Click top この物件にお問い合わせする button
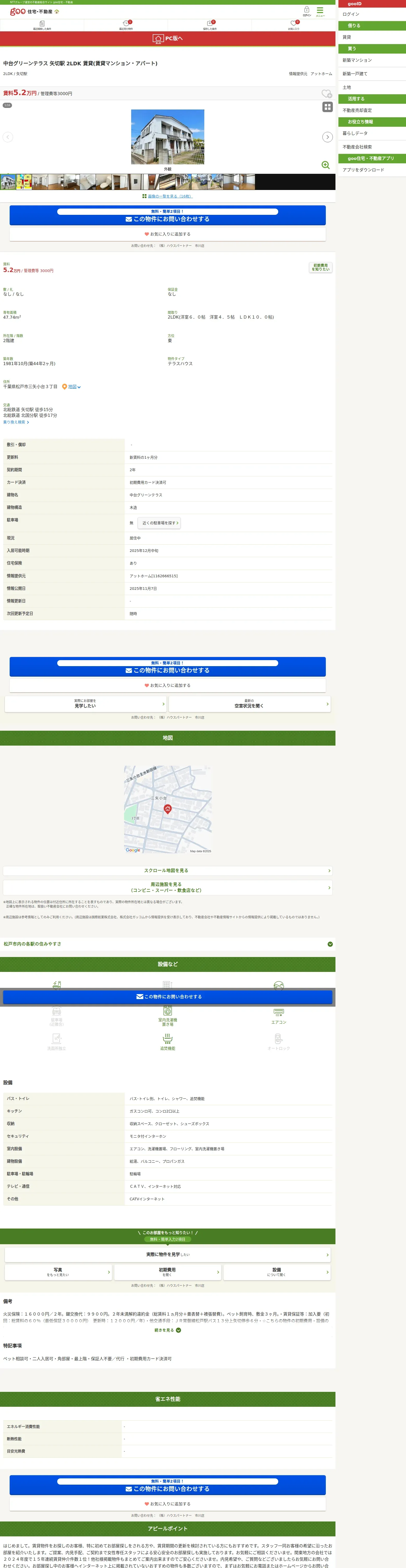 click(x=168, y=216)
